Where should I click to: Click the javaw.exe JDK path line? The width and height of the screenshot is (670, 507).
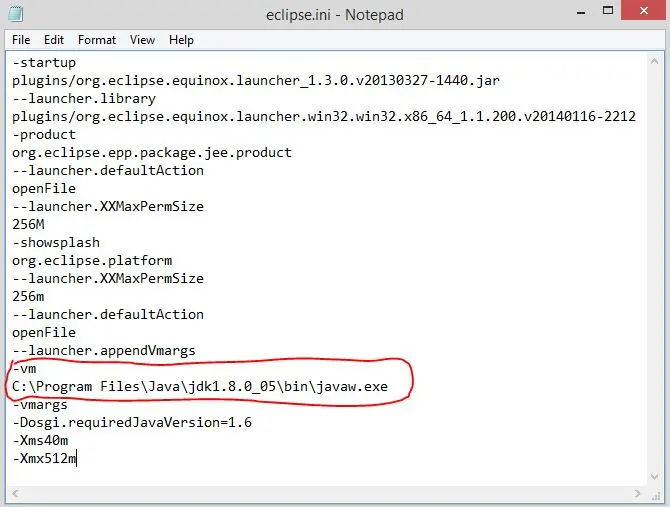(200, 387)
